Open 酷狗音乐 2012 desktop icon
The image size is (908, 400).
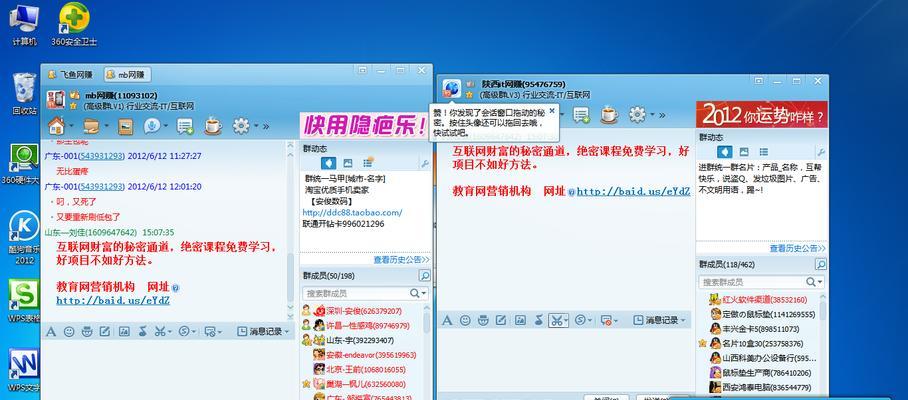point(24,238)
